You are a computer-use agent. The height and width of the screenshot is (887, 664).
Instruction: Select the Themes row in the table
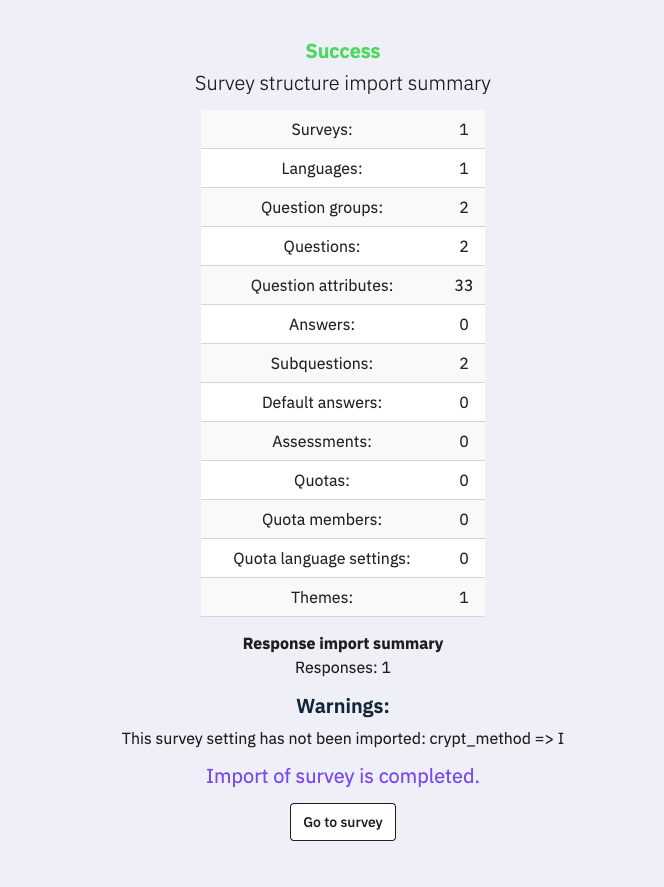[343, 598]
